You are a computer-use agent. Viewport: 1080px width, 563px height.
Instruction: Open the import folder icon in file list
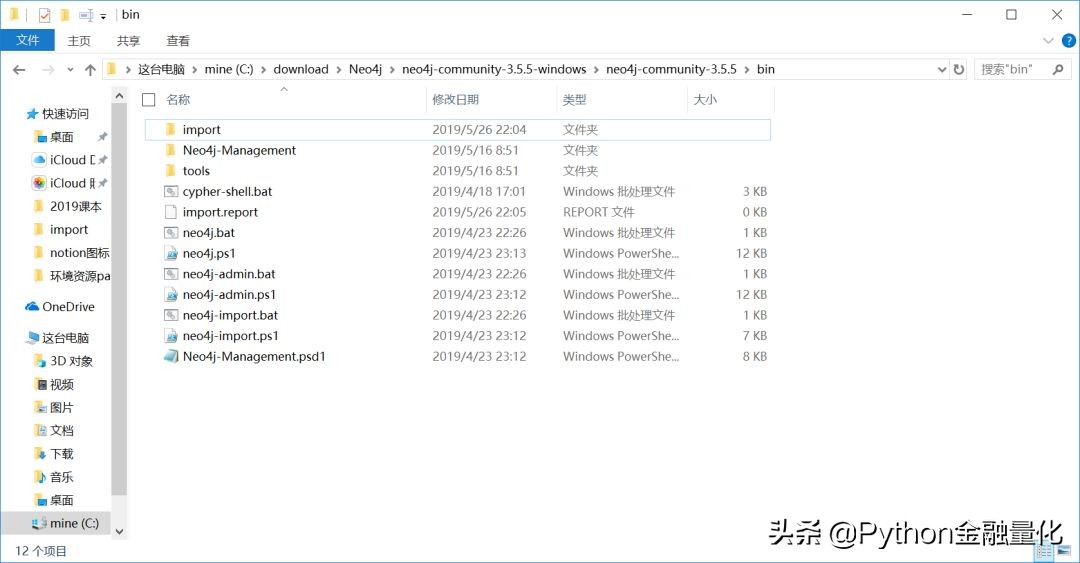pos(171,130)
